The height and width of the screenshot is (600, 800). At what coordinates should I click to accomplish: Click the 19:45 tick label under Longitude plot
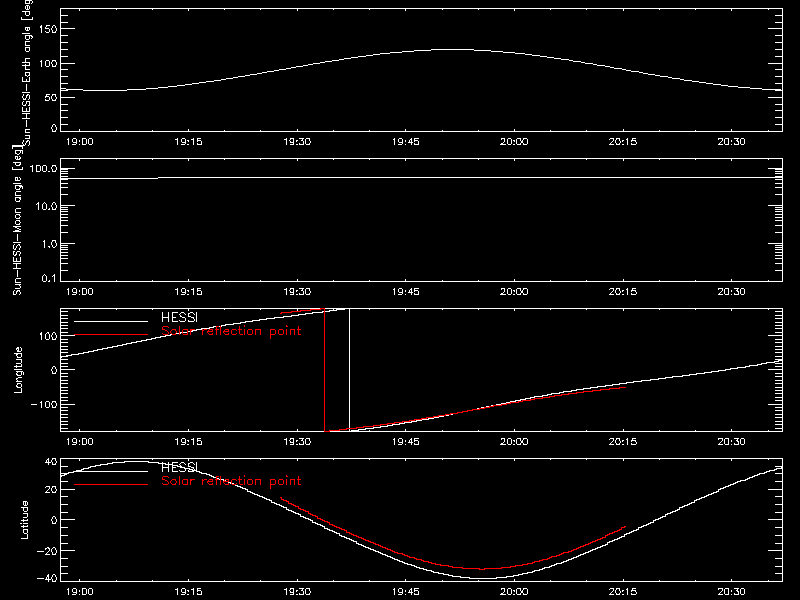point(406,442)
